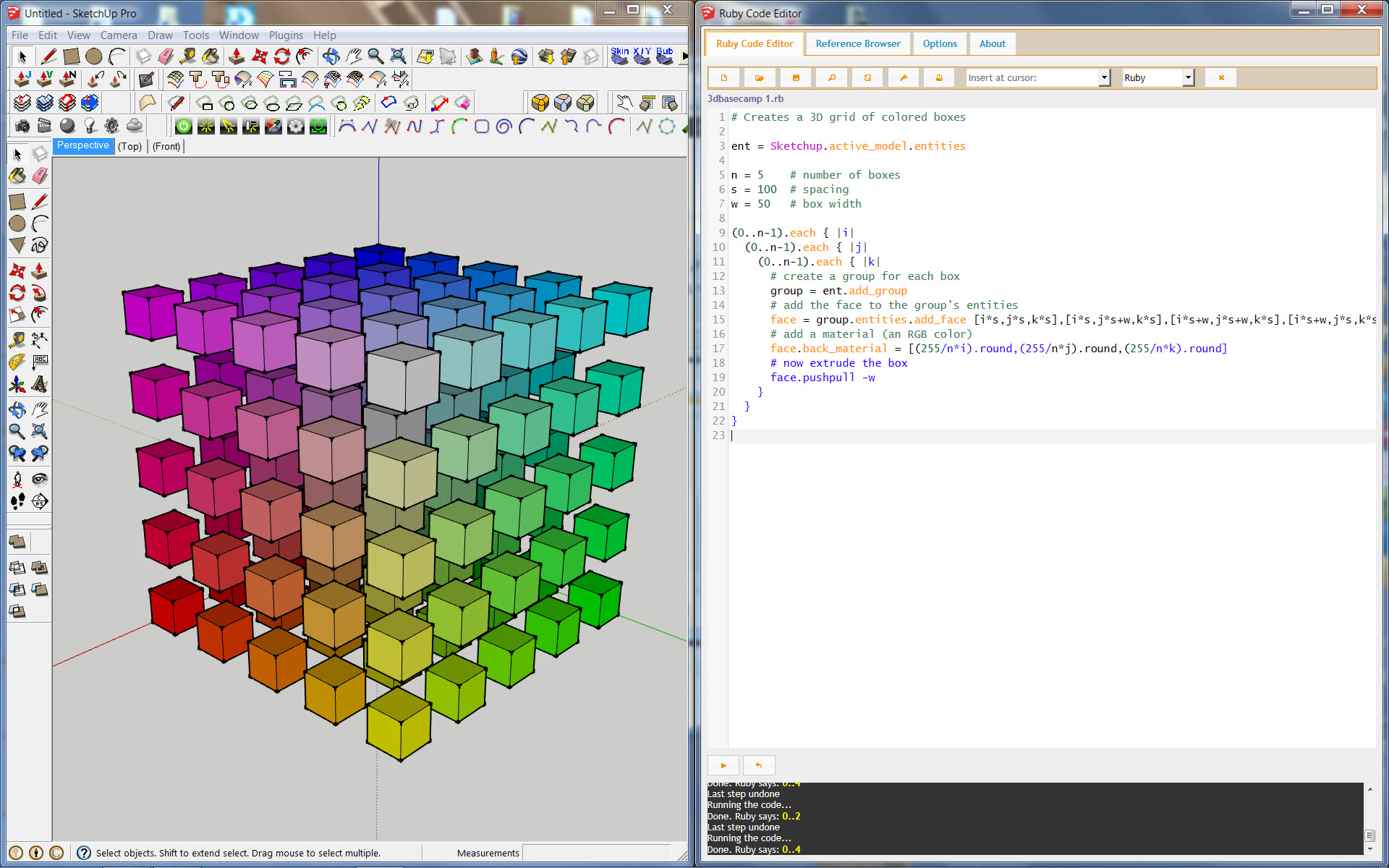Undo last step with the editor undo button

[758, 765]
